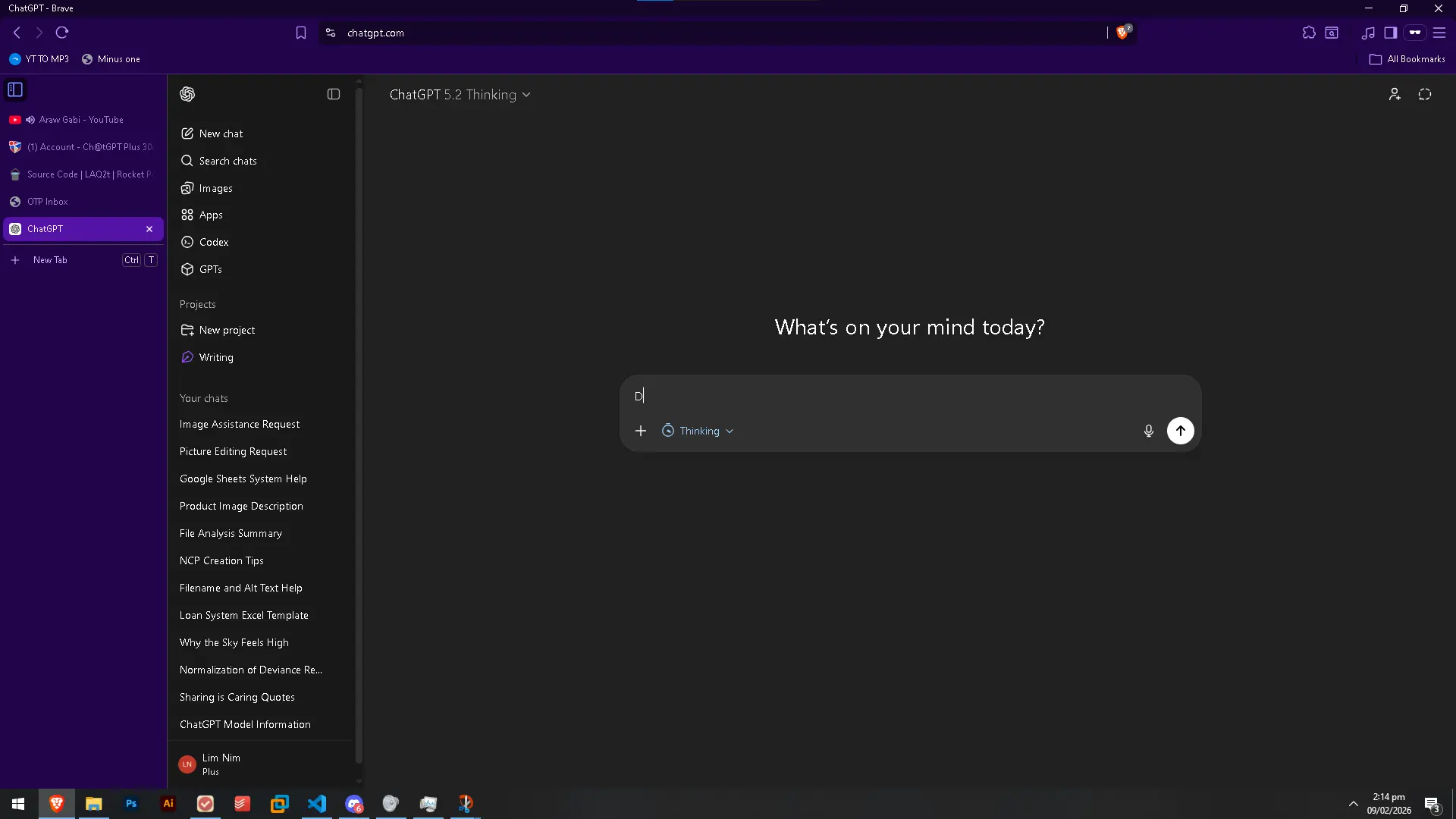This screenshot has height=819, width=1456.
Task: Click the add people icon at top right
Action: (x=1395, y=94)
